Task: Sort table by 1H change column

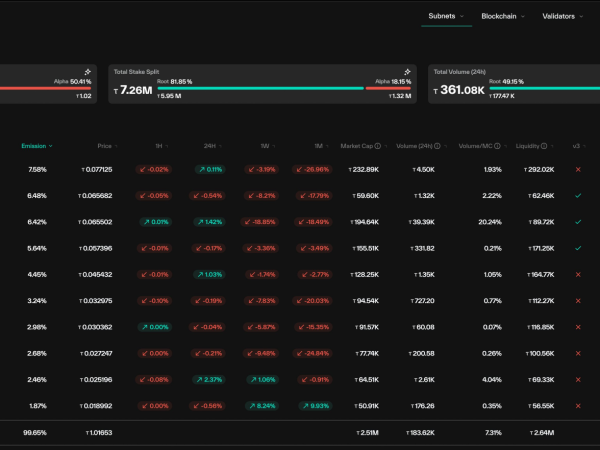Action: [161, 146]
